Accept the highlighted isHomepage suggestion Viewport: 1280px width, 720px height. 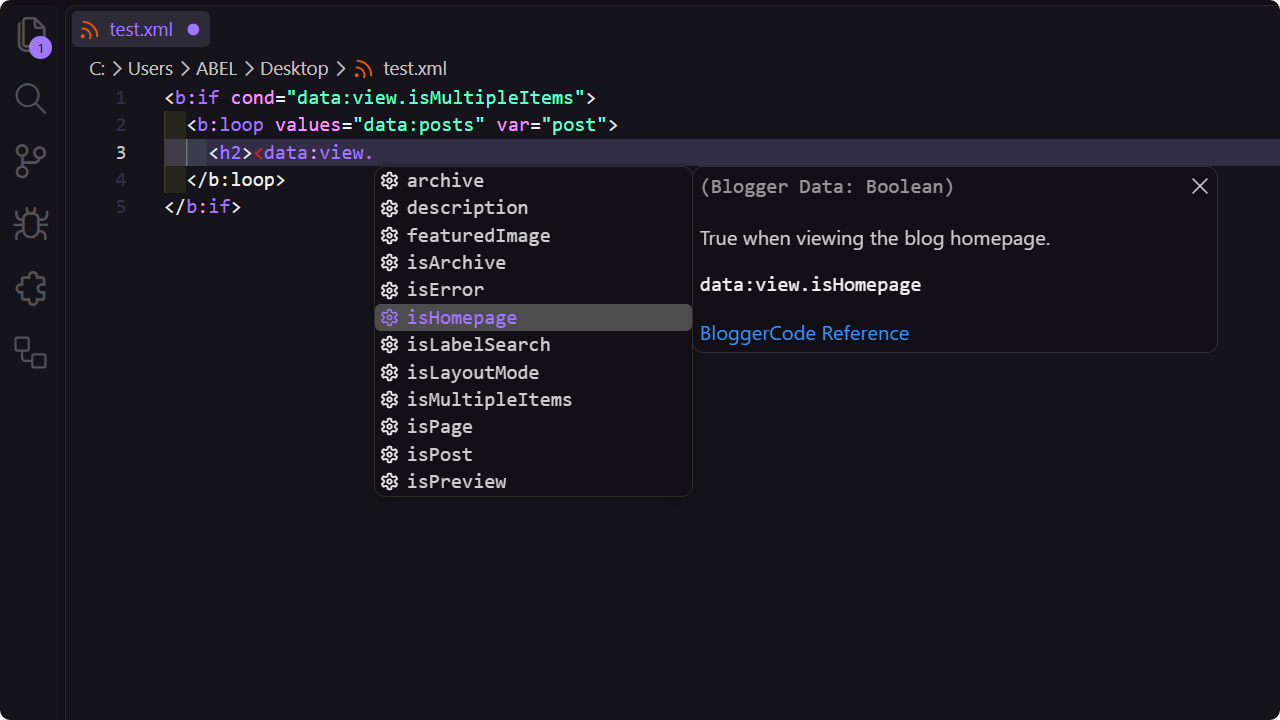(x=533, y=318)
